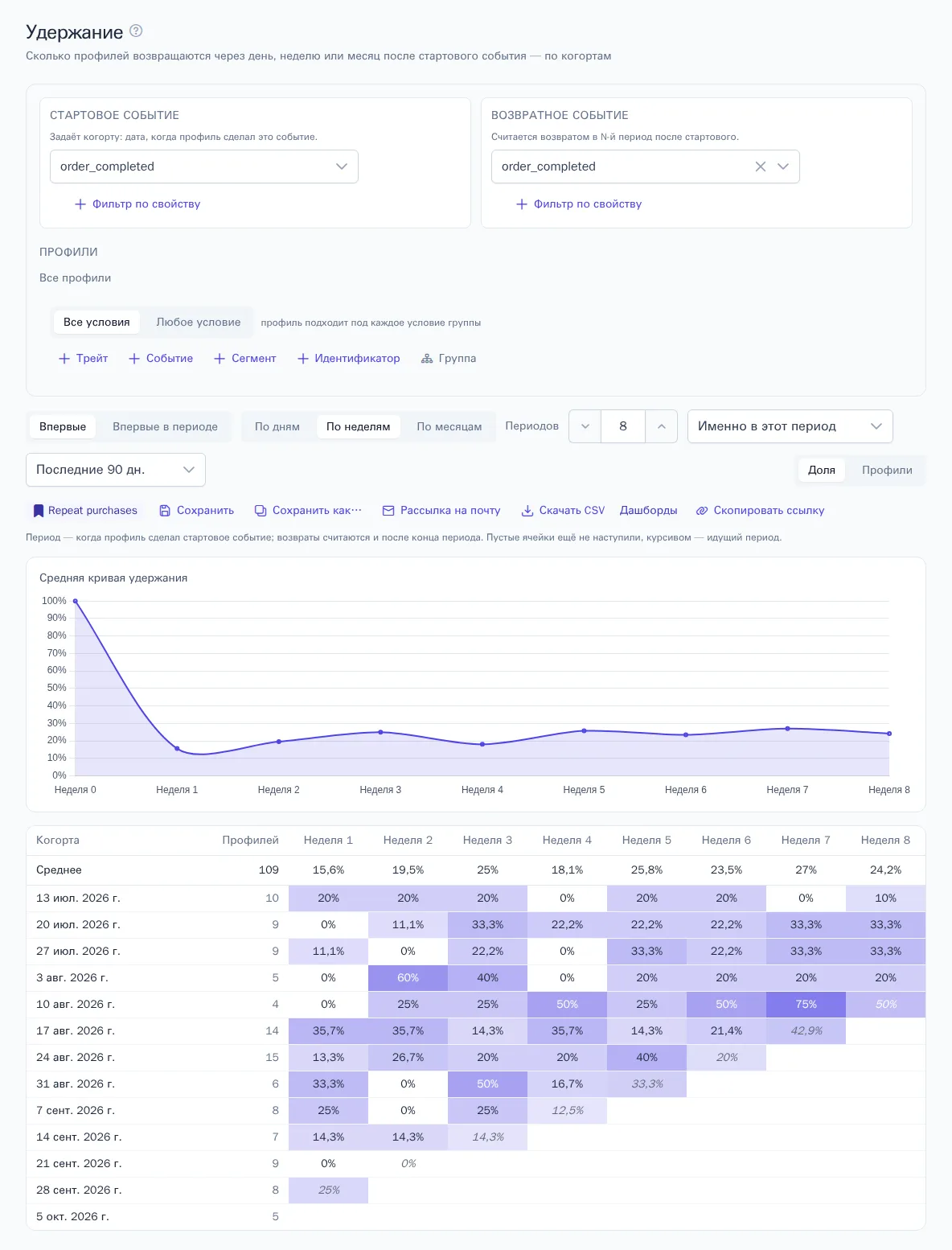Click the Repeat purchases bookmark icon
The width and height of the screenshot is (952, 1250).
(38, 511)
